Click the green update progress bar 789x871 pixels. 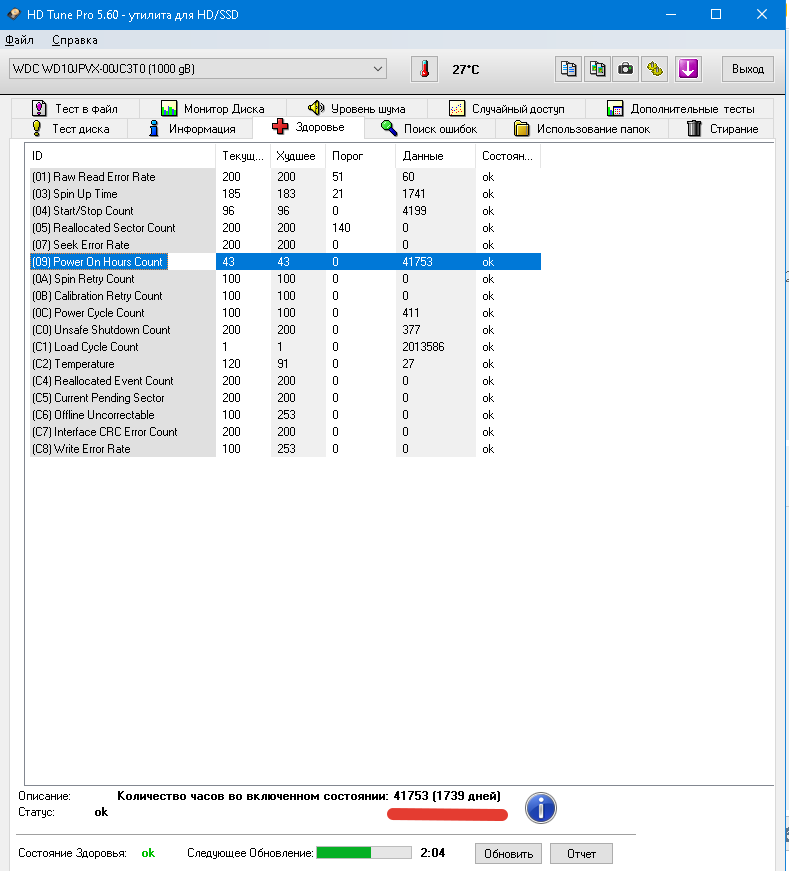tap(363, 853)
